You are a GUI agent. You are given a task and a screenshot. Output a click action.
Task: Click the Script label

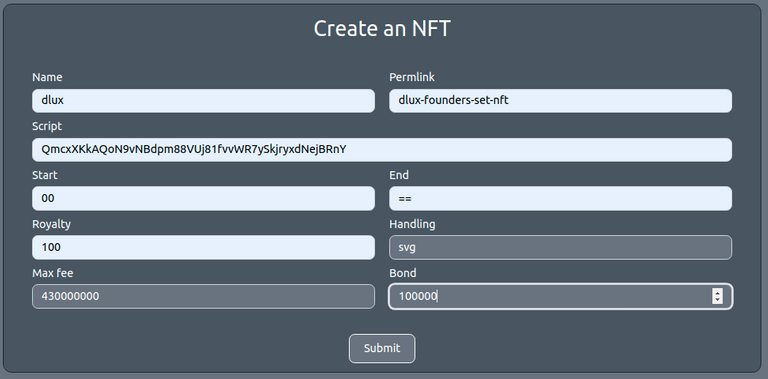tap(47, 126)
